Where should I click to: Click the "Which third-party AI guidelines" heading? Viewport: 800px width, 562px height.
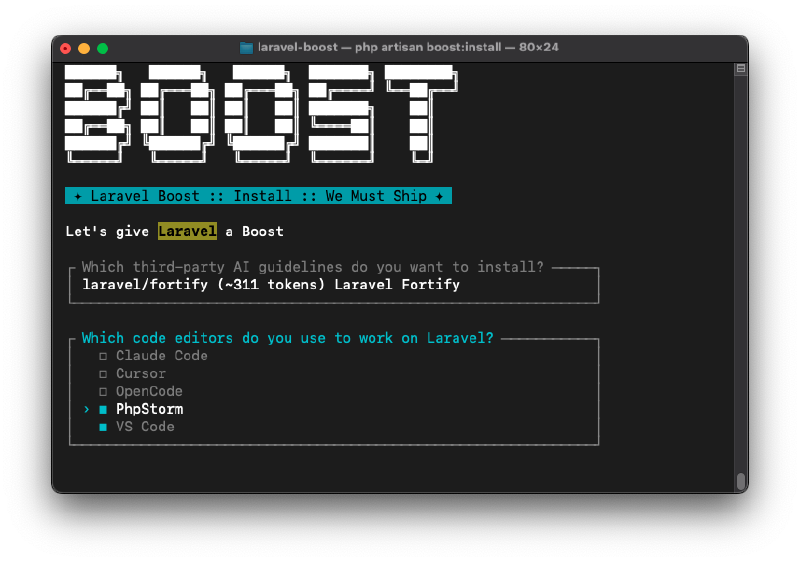[x=312, y=267]
